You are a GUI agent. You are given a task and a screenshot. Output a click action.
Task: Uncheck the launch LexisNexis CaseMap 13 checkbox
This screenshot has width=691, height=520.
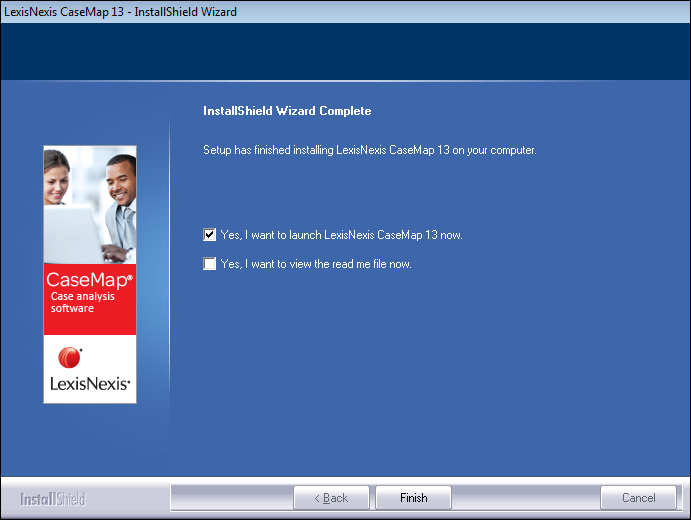[x=209, y=235]
